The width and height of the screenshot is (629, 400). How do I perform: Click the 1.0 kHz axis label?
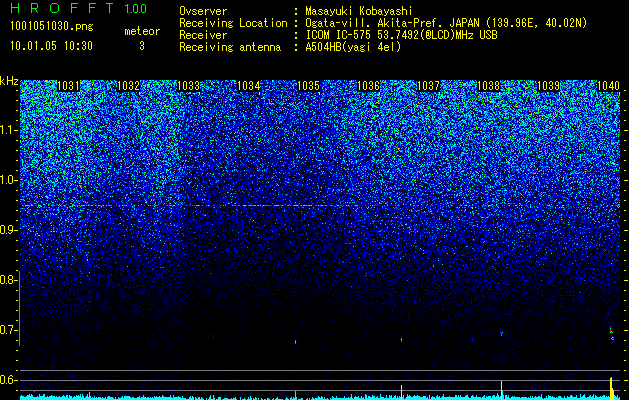(x=9, y=180)
